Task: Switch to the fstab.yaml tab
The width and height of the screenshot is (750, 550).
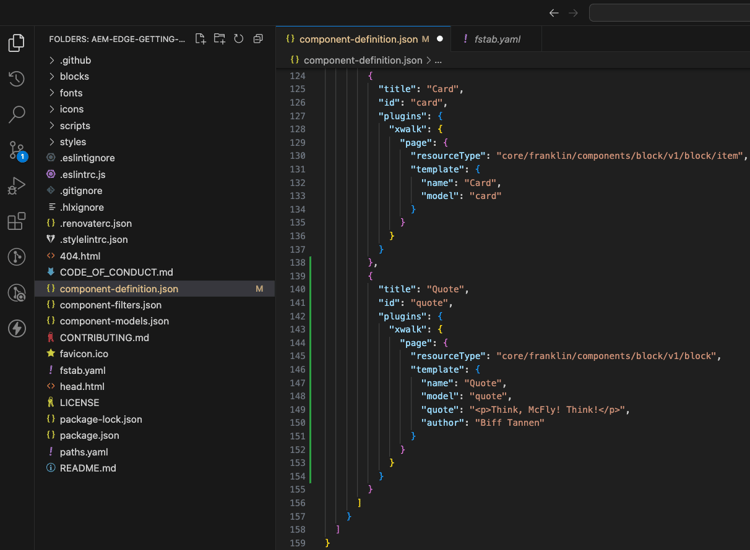Action: (497, 39)
